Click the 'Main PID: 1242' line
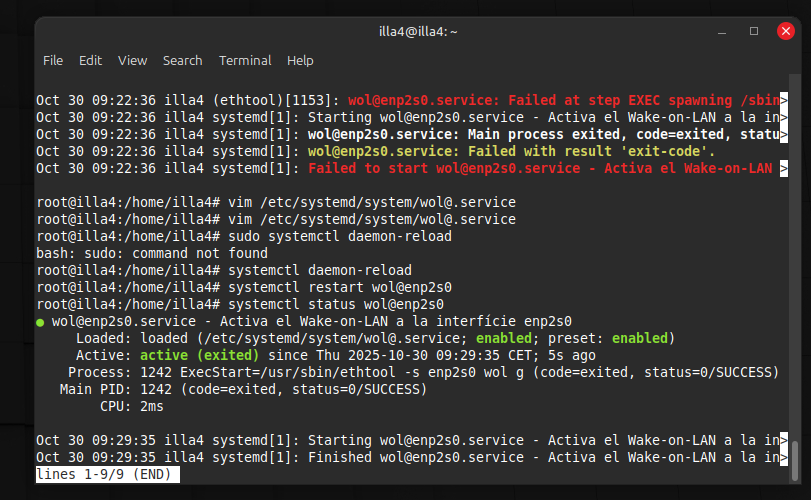This screenshot has width=811, height=500. pos(243,389)
